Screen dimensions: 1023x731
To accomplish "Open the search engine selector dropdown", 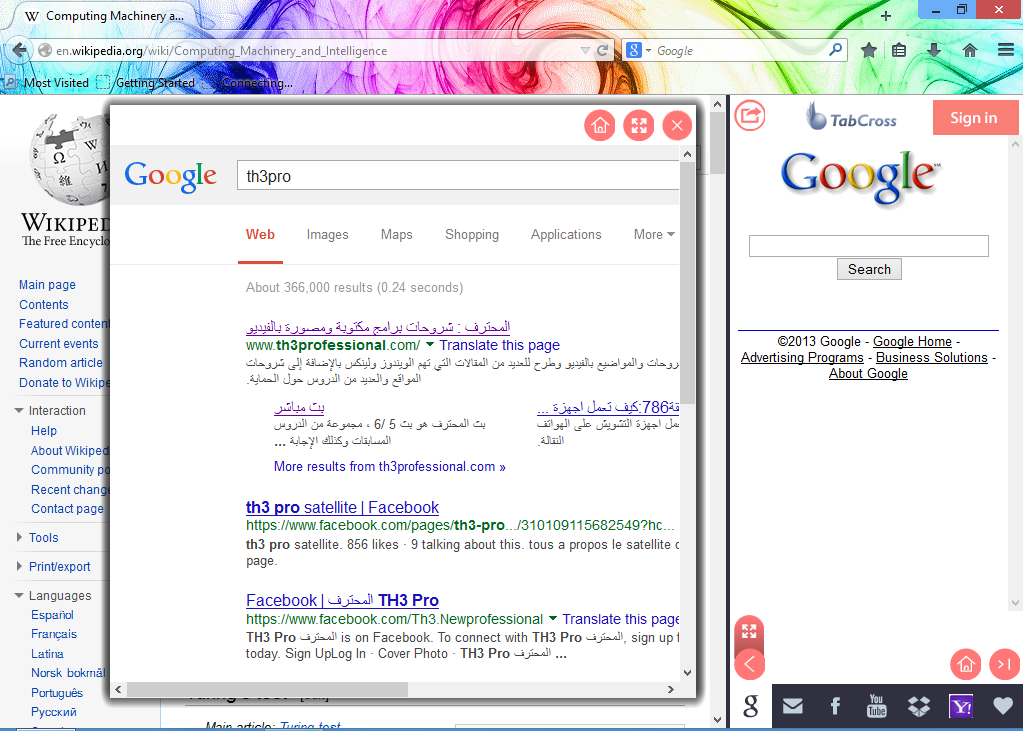I will tap(638, 50).
